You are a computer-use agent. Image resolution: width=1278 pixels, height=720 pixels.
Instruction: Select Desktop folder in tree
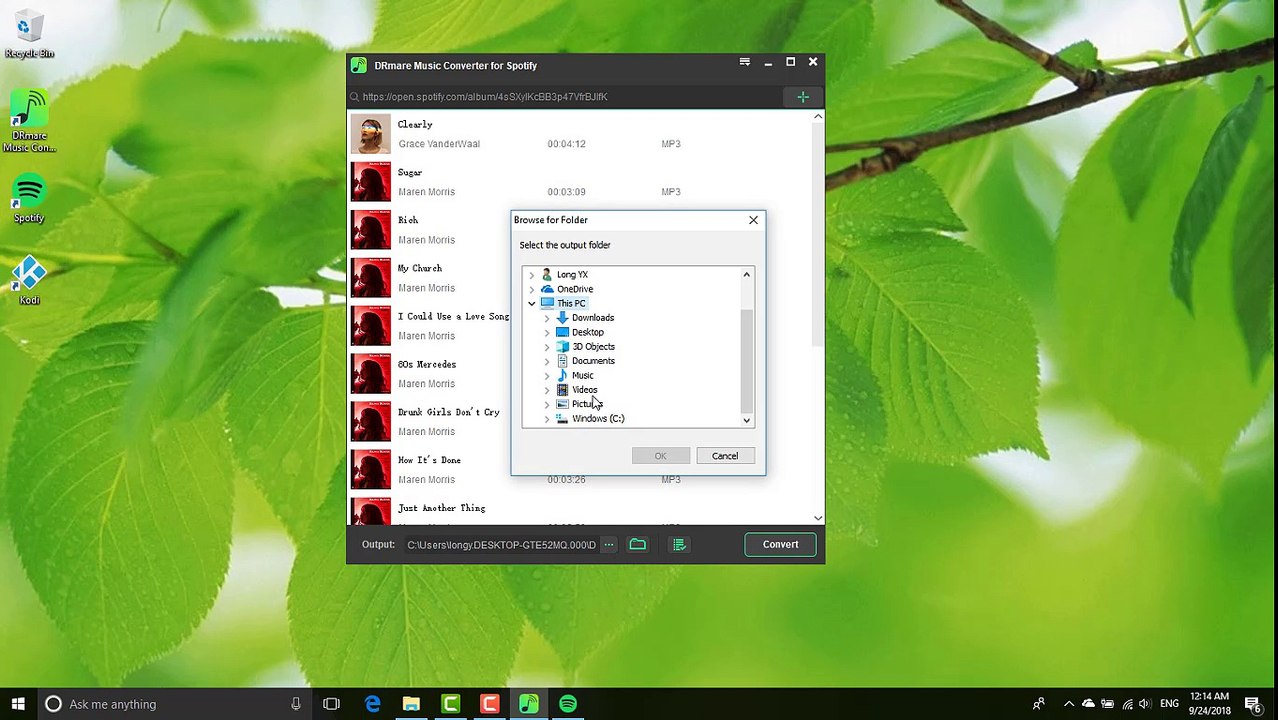[588, 332]
